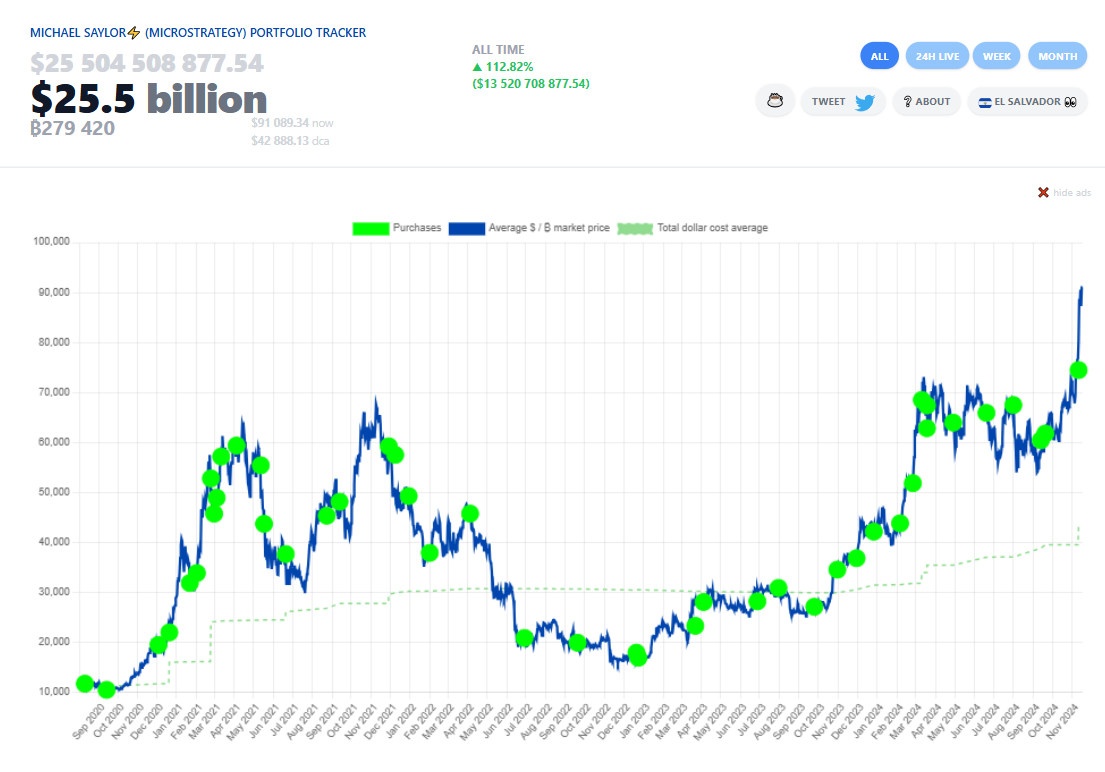Click the coffee cup tip jar icon
This screenshot has height=772, width=1105.
pos(774,100)
